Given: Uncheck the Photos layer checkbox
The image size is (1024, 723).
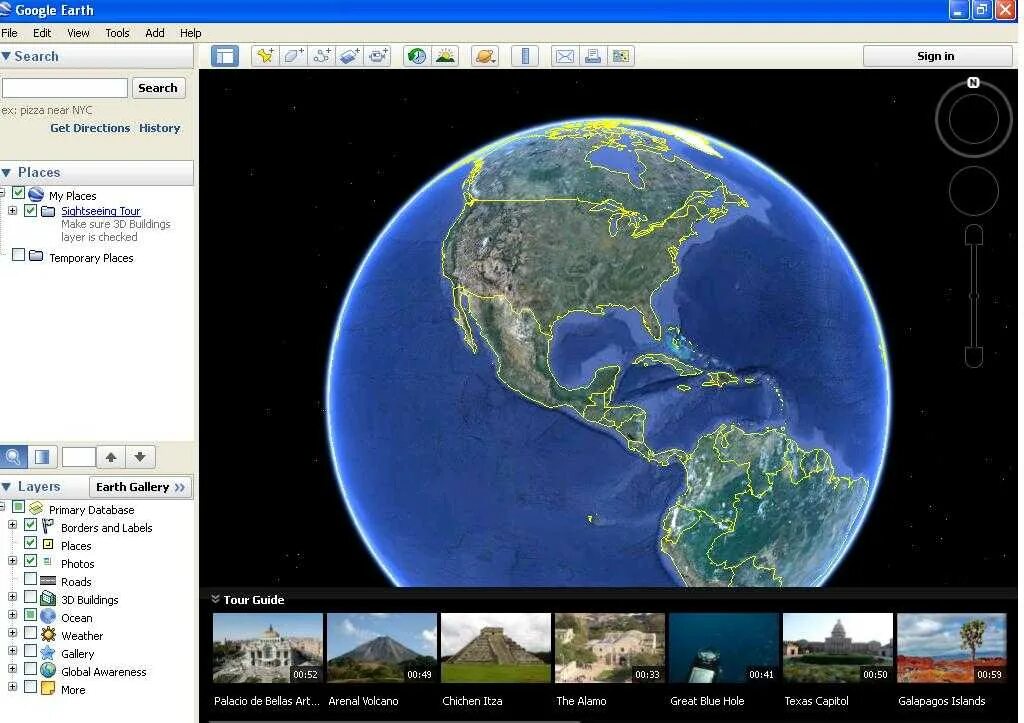Looking at the screenshot, I should [x=30, y=560].
